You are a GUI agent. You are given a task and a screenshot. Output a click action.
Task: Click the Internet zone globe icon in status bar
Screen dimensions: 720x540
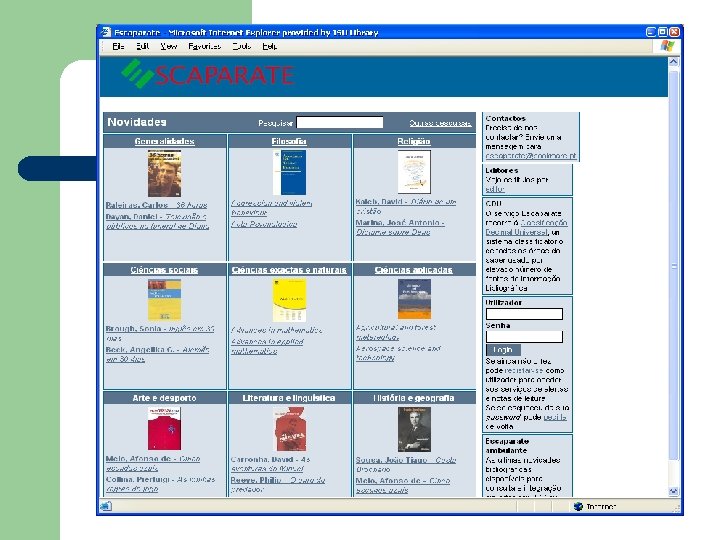point(579,506)
